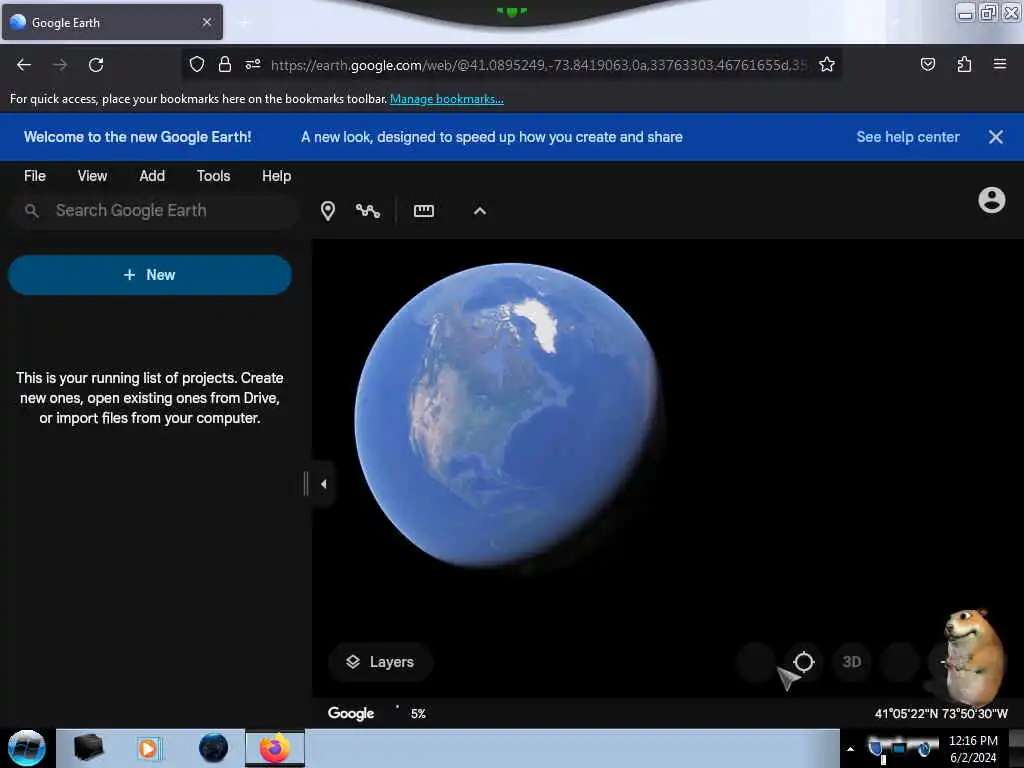Click the search magnifier icon
This screenshot has width=1024, height=768.
click(31, 210)
